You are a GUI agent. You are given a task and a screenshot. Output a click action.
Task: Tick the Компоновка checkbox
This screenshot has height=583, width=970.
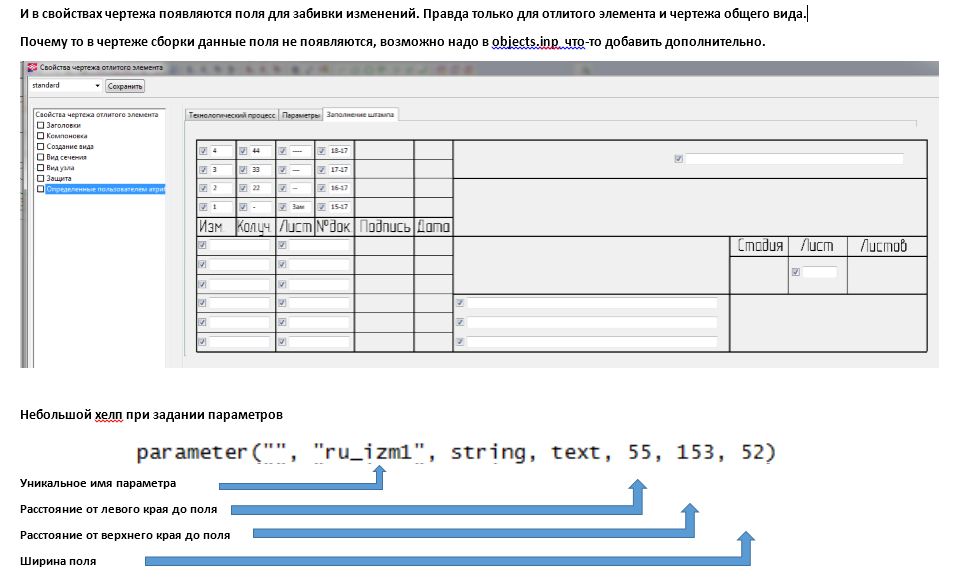click(x=41, y=136)
